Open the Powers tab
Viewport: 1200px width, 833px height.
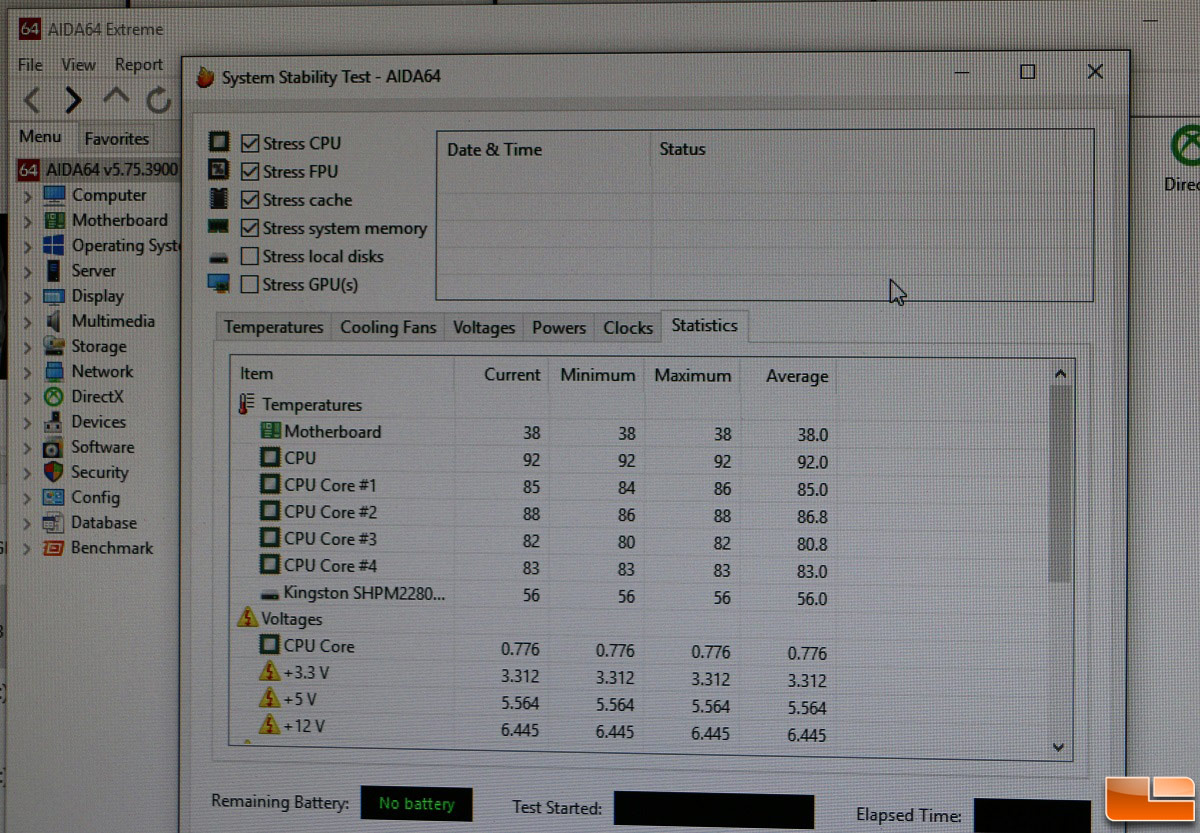[559, 327]
